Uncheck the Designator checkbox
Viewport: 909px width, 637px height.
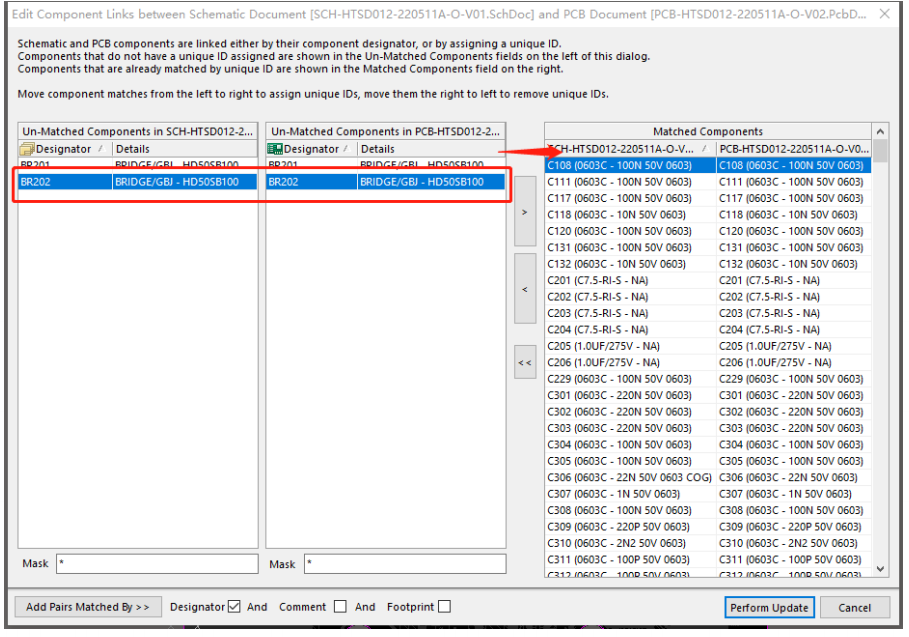234,606
